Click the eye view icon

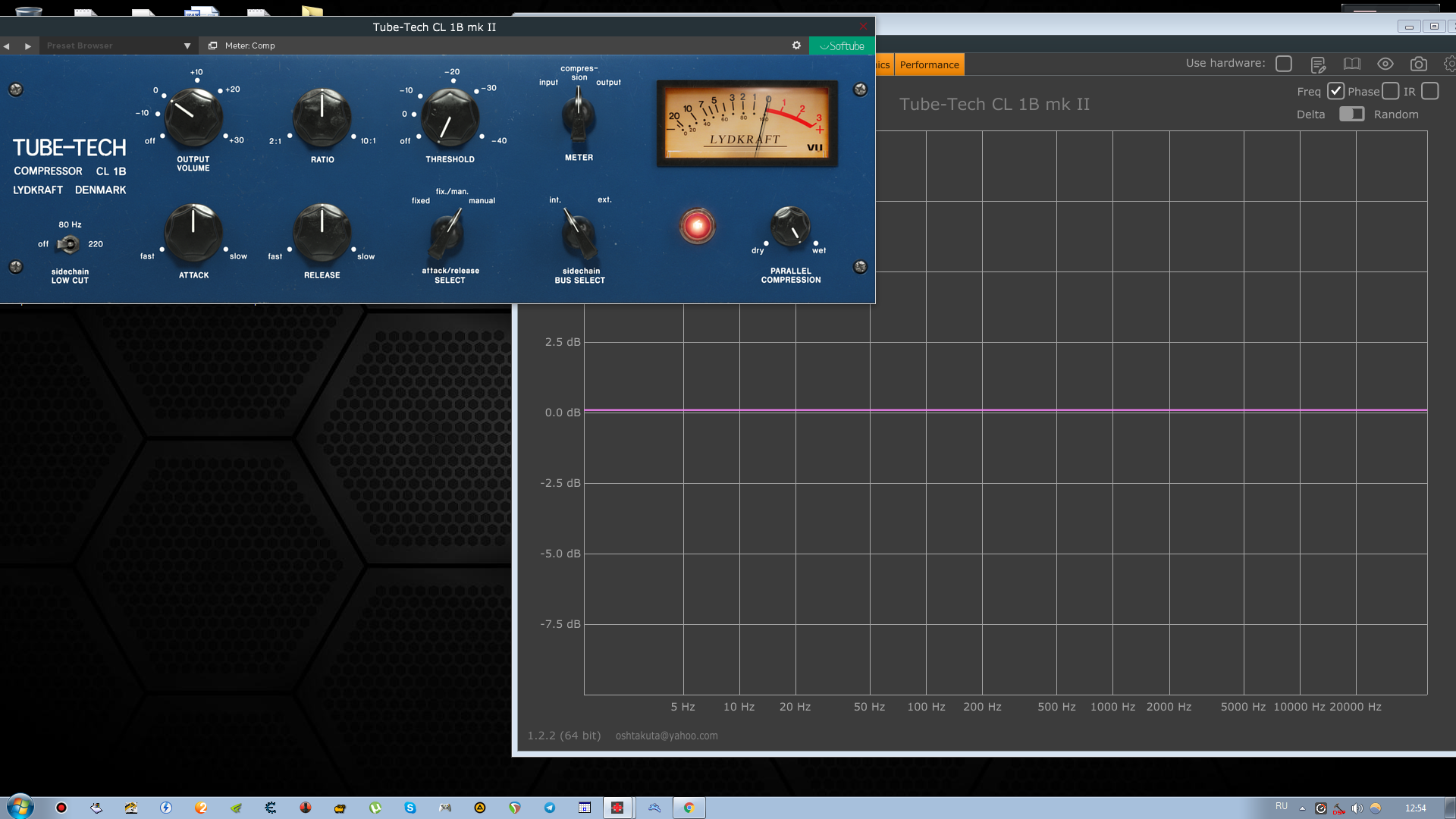pos(1385,64)
